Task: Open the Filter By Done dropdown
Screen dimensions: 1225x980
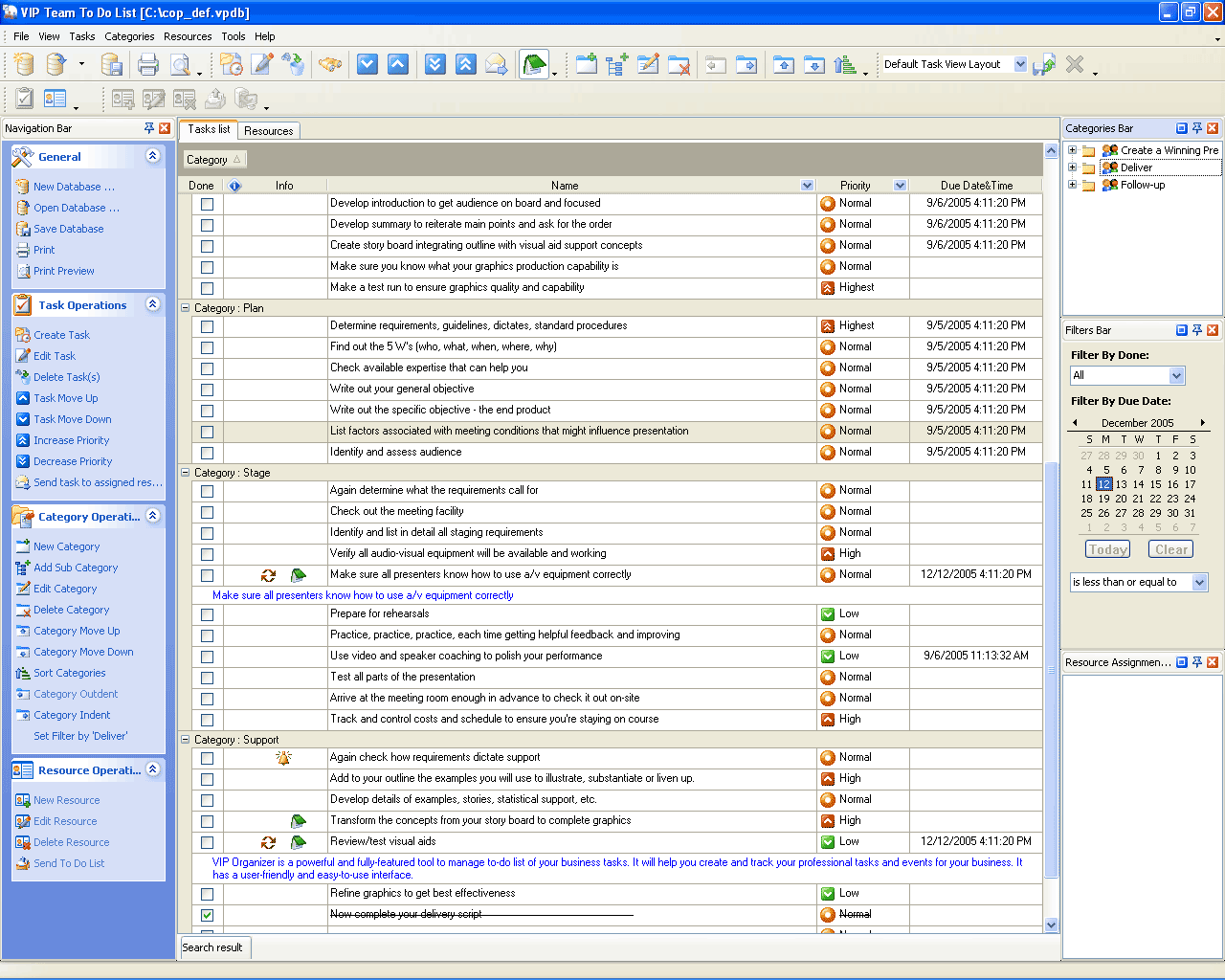Action: 1176,376
